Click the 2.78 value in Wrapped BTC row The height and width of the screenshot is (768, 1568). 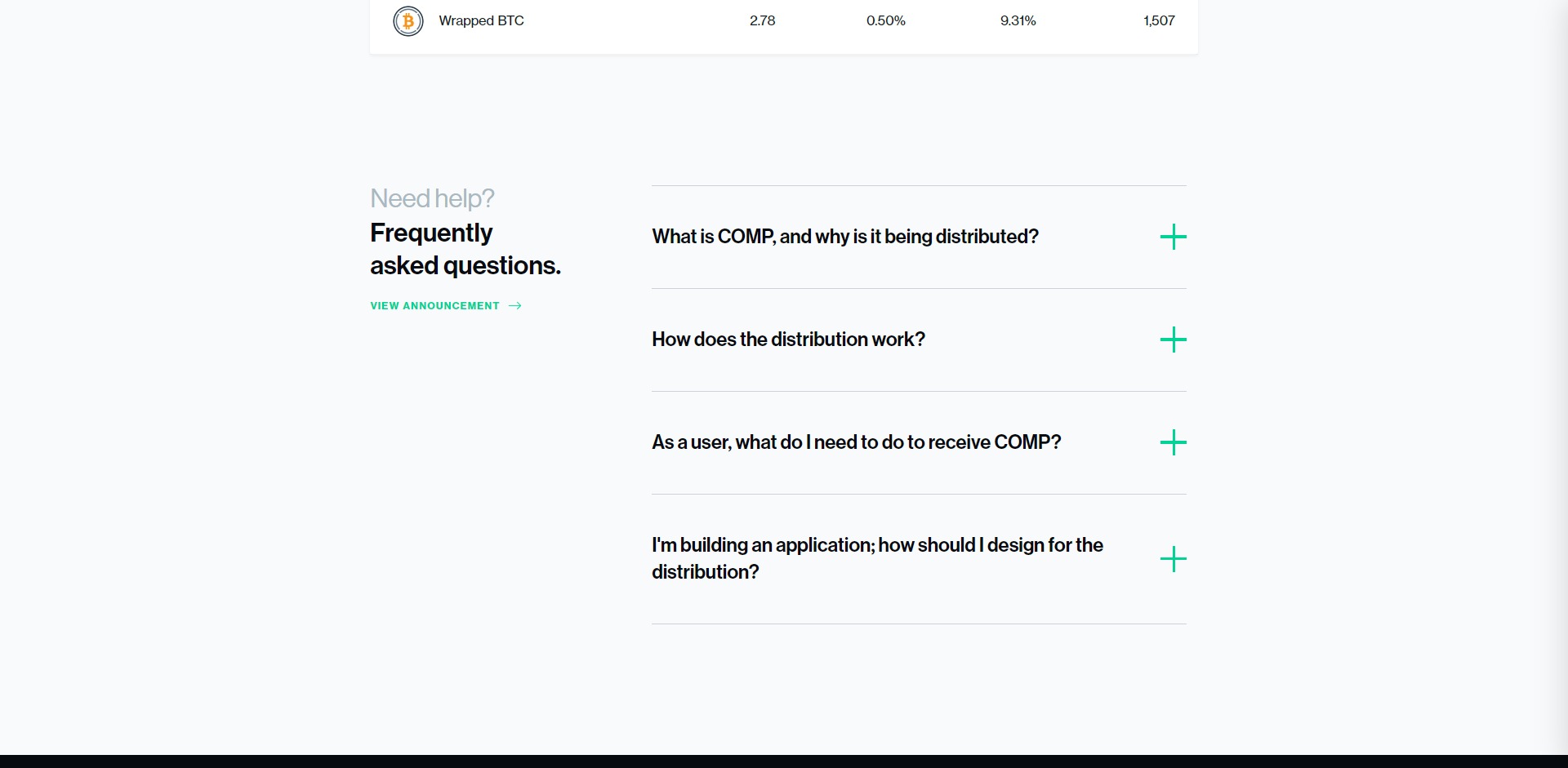click(762, 21)
